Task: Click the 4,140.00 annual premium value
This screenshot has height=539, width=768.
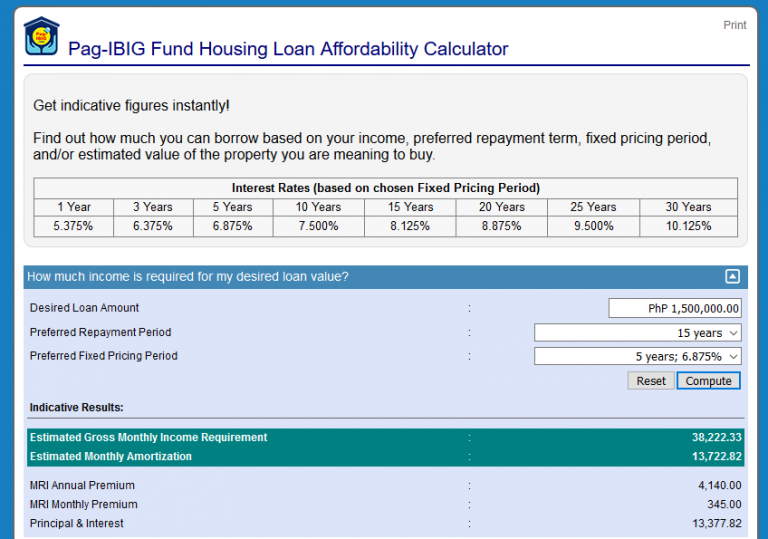Action: click(720, 485)
